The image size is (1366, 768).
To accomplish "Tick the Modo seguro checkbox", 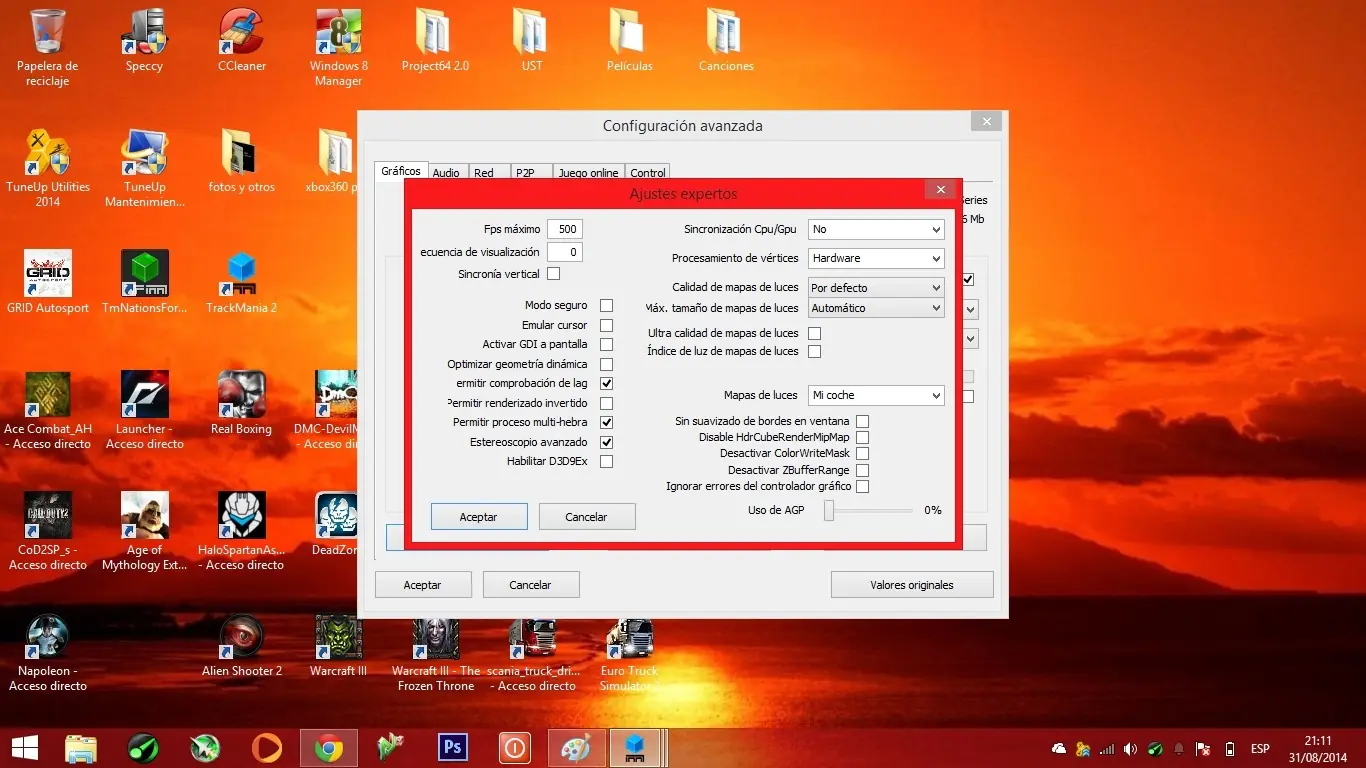I will coord(606,305).
